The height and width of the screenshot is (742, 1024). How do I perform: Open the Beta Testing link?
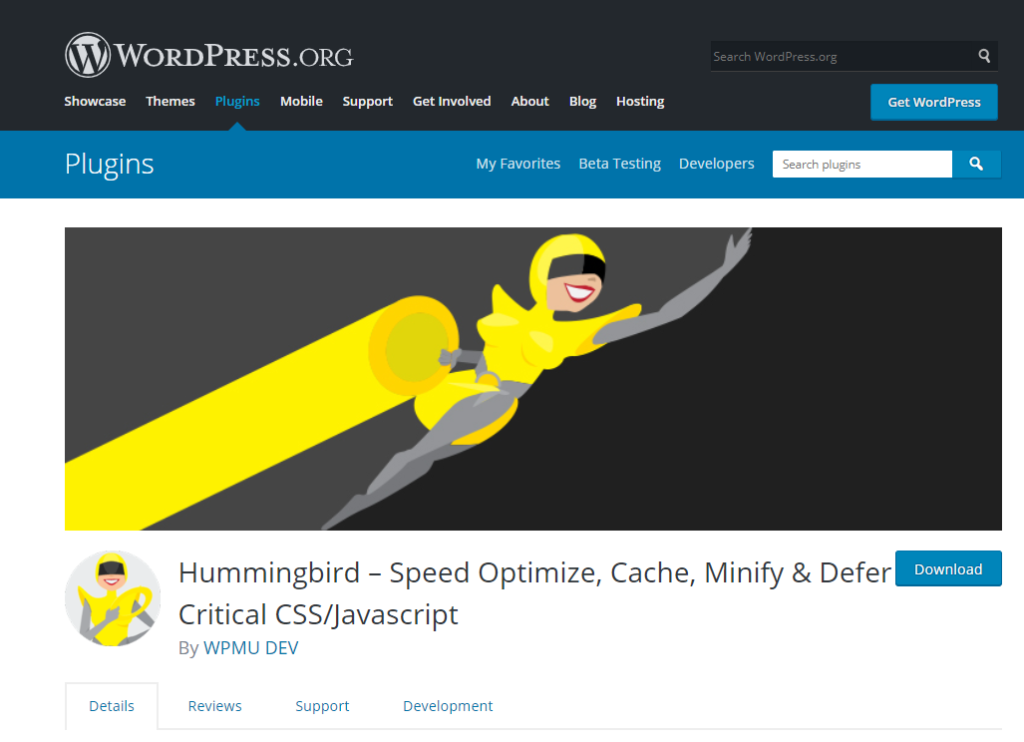click(620, 164)
